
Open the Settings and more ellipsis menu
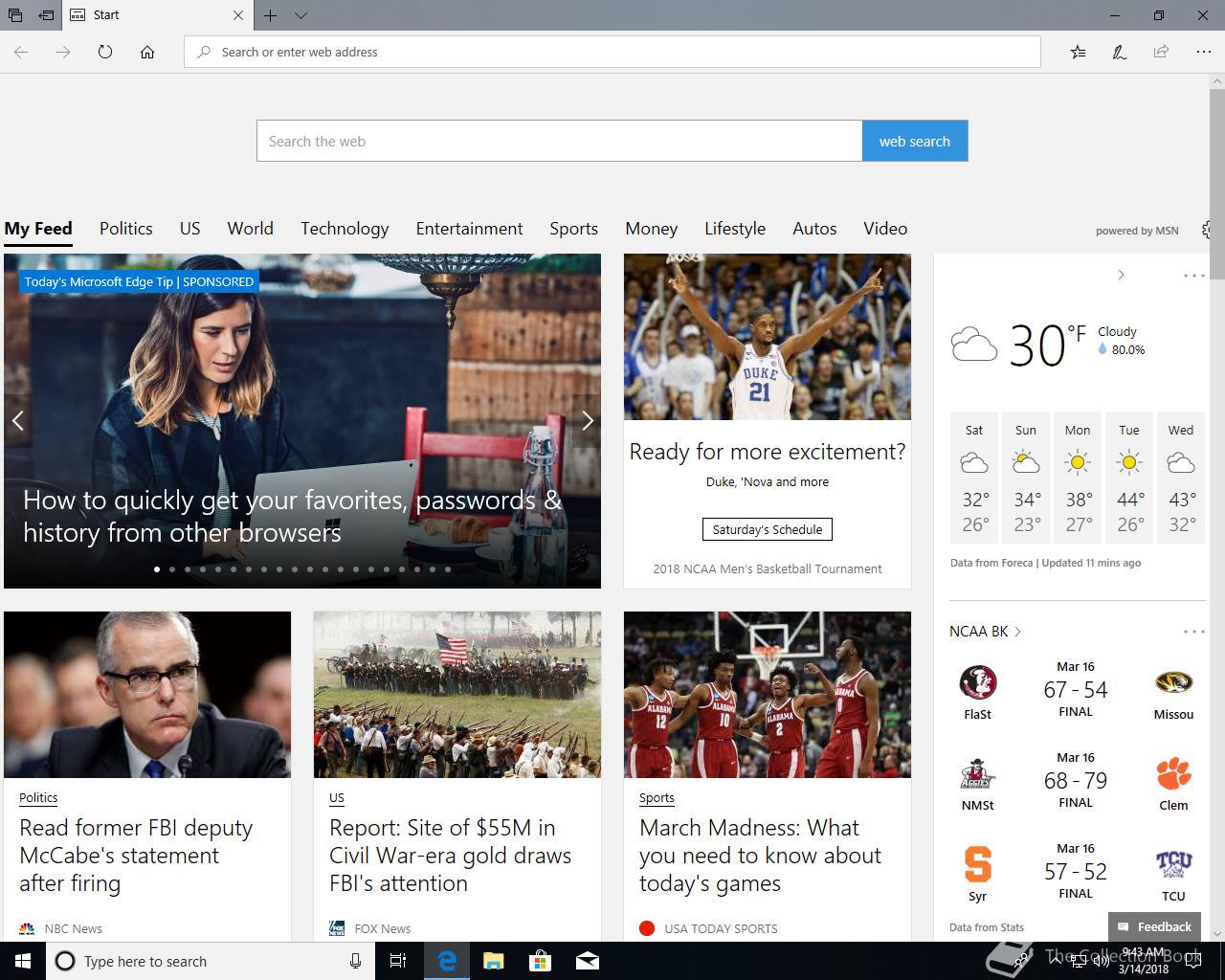point(1203,52)
